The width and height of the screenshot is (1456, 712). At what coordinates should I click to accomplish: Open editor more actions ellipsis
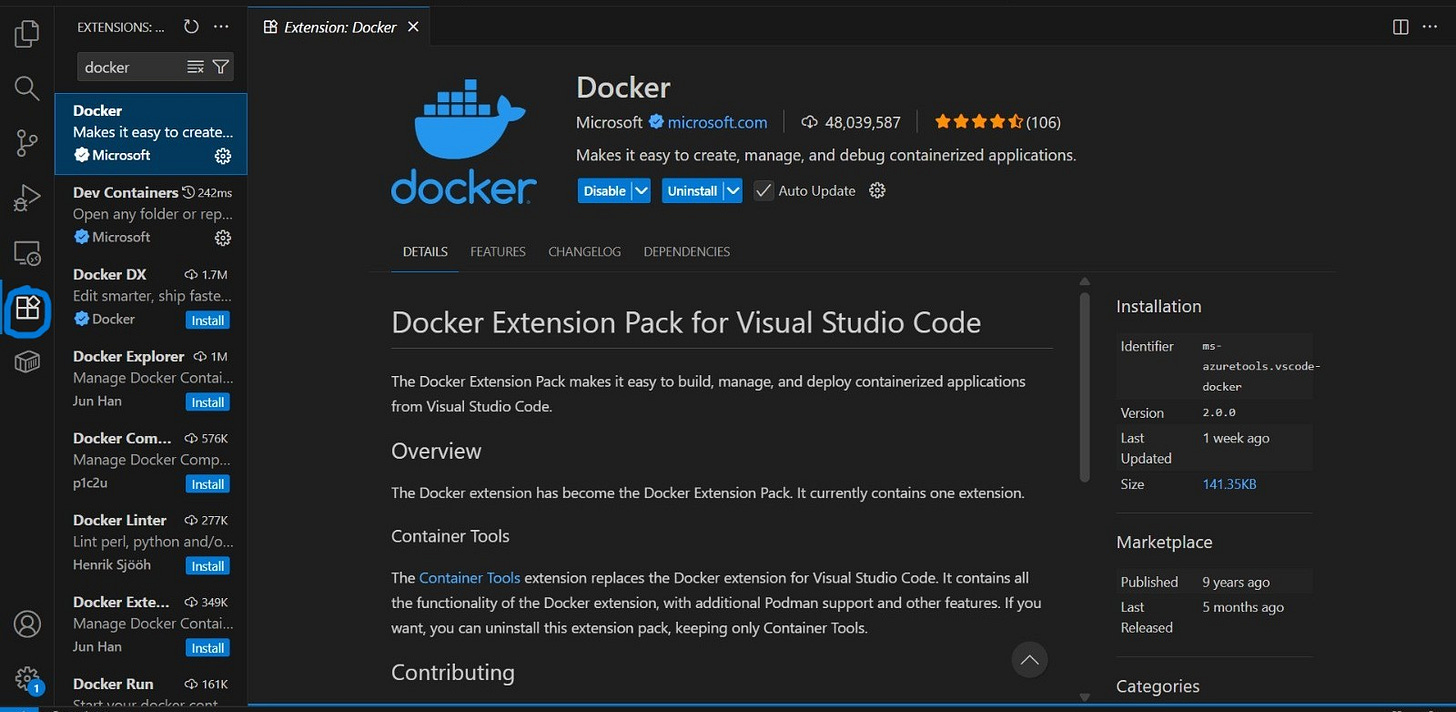click(x=1430, y=27)
